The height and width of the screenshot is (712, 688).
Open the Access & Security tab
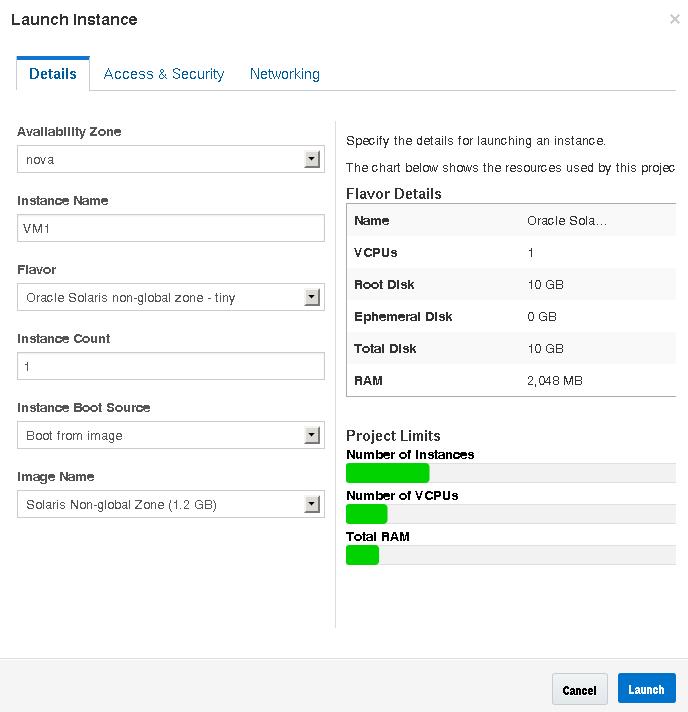tap(164, 74)
